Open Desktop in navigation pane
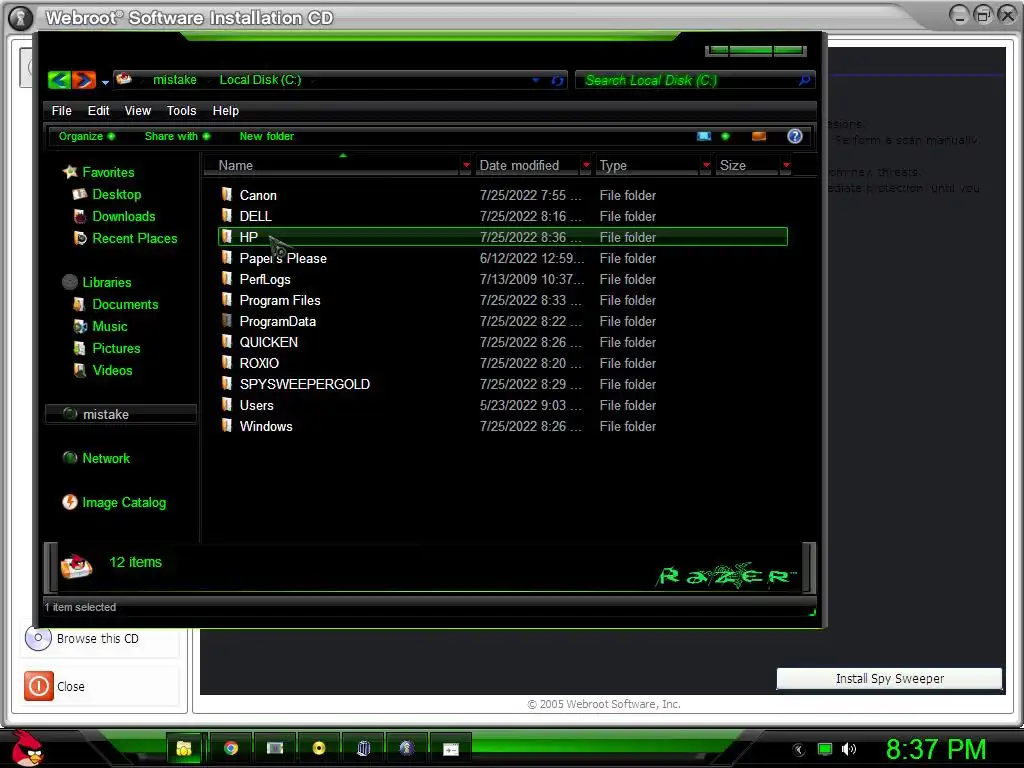Screen dimensions: 1024x768 pos(116,195)
